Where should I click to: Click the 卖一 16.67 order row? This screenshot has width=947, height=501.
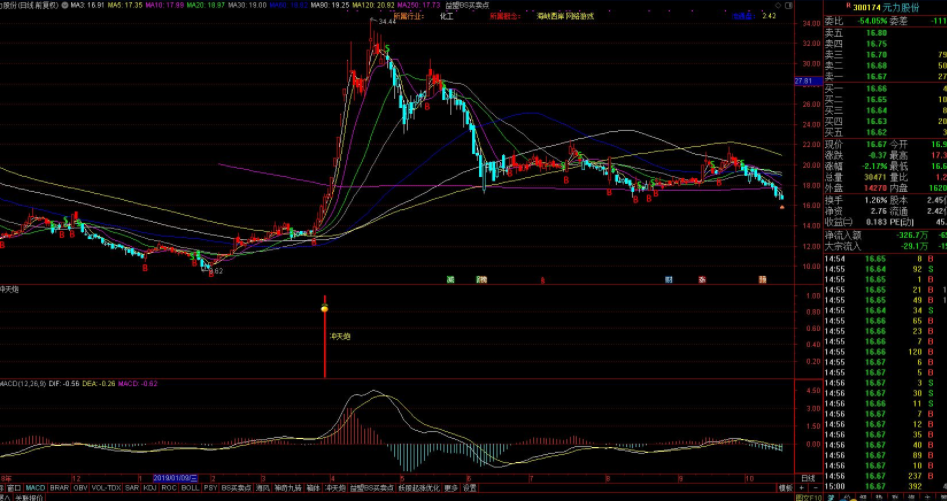coord(885,76)
